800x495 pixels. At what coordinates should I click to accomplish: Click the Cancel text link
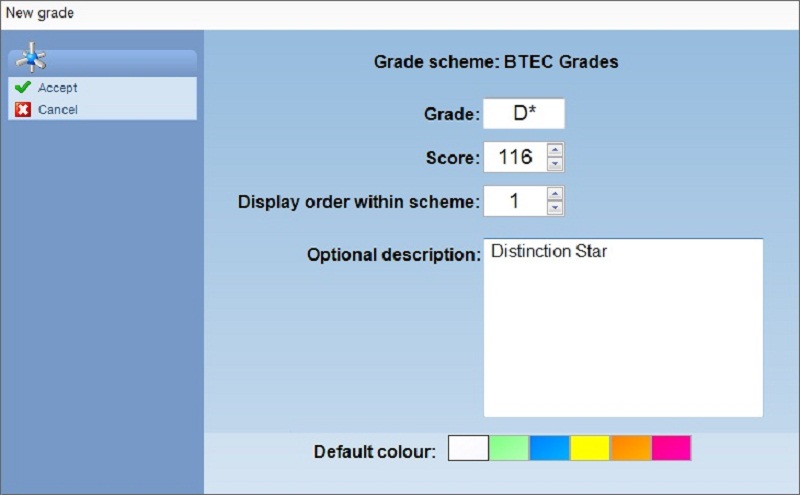click(x=58, y=110)
